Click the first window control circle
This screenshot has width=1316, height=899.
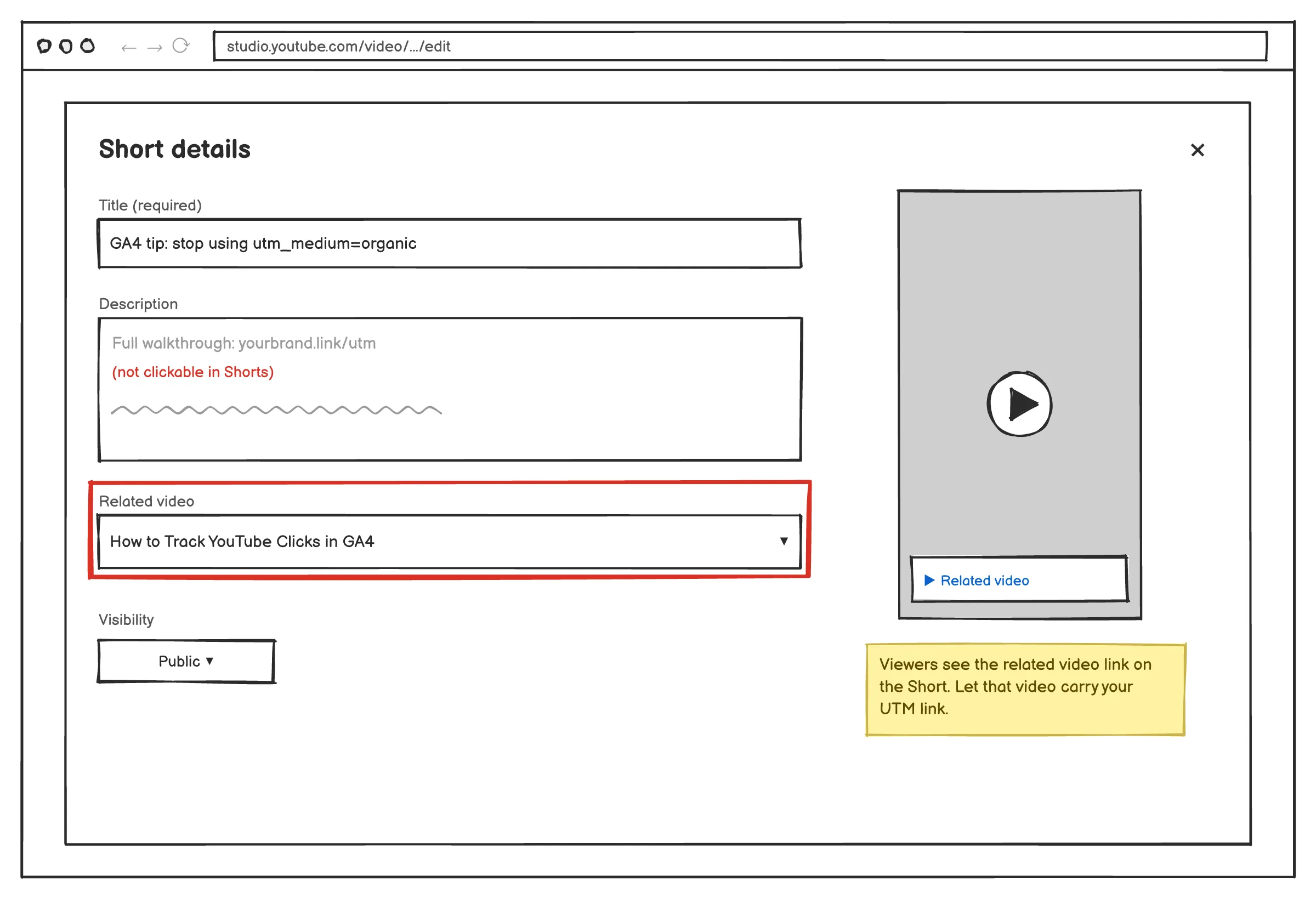pyautogui.click(x=44, y=46)
